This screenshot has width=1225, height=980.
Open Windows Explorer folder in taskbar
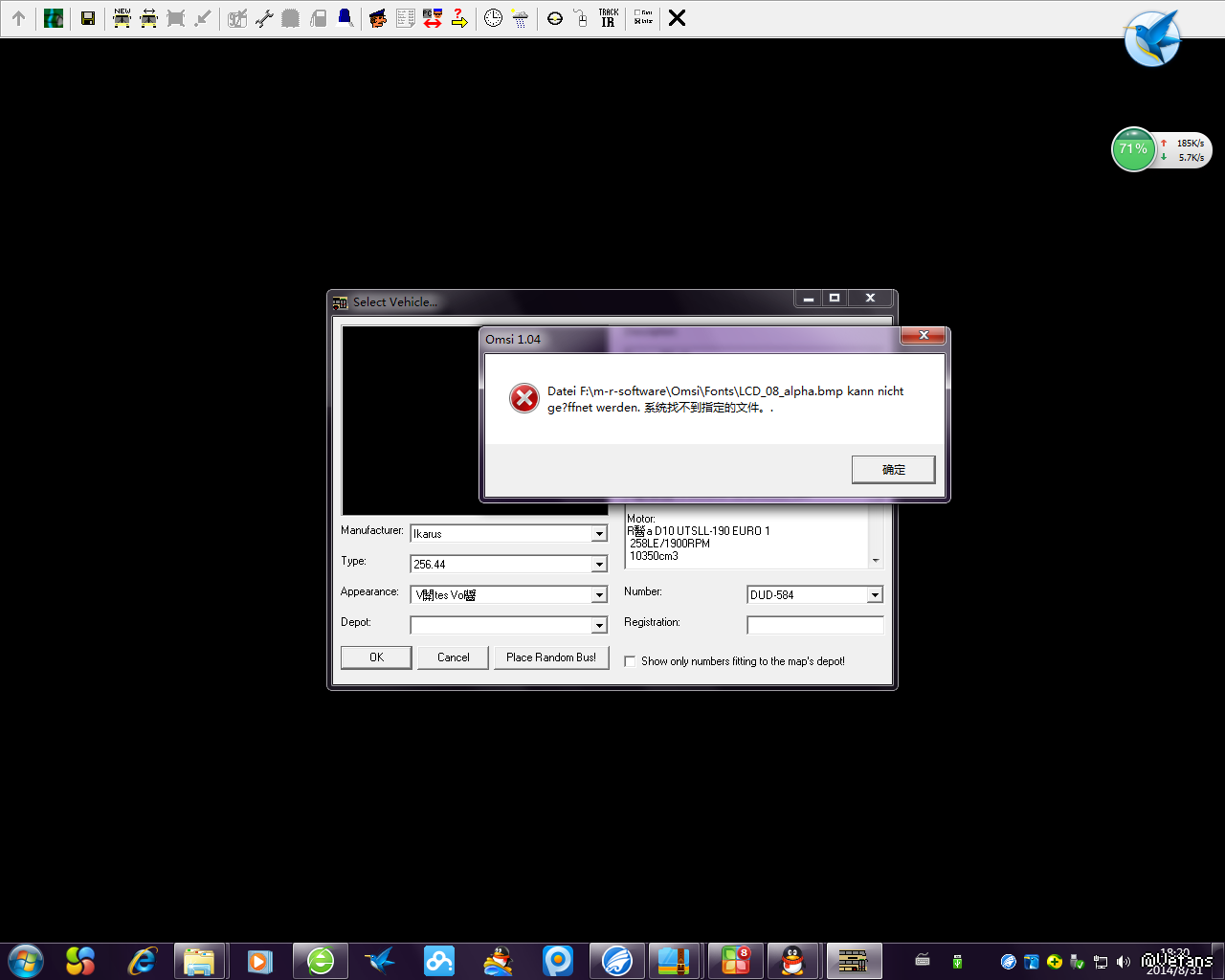199,960
